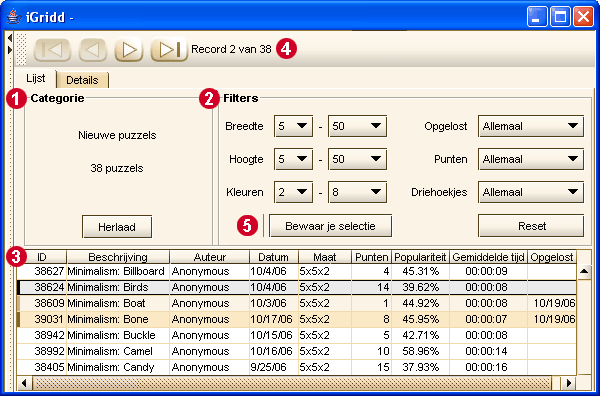The width and height of the screenshot is (600, 396).
Task: Open the Driehoekjes filter dropdown
Action: pos(531,192)
